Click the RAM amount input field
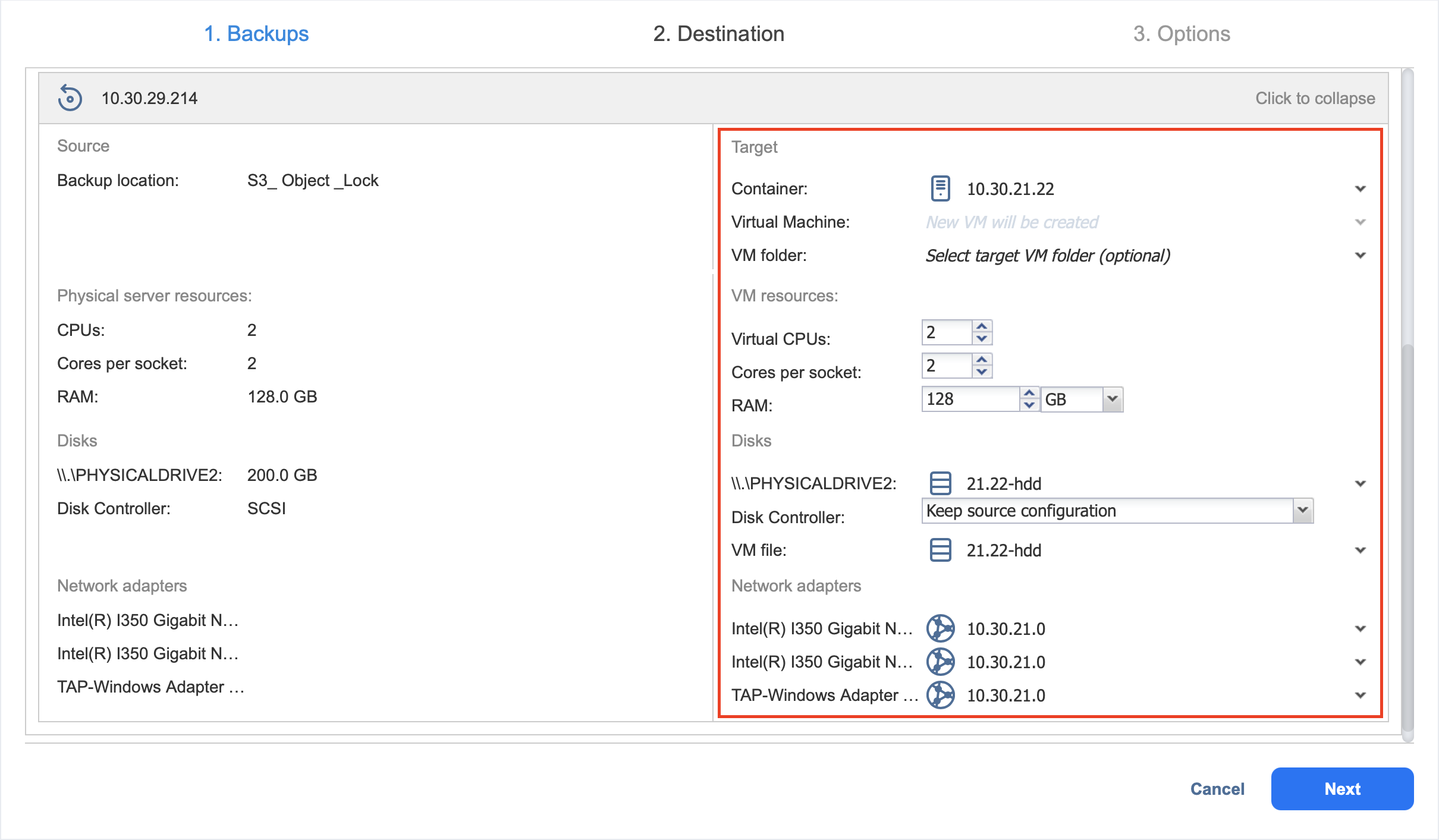 point(970,399)
